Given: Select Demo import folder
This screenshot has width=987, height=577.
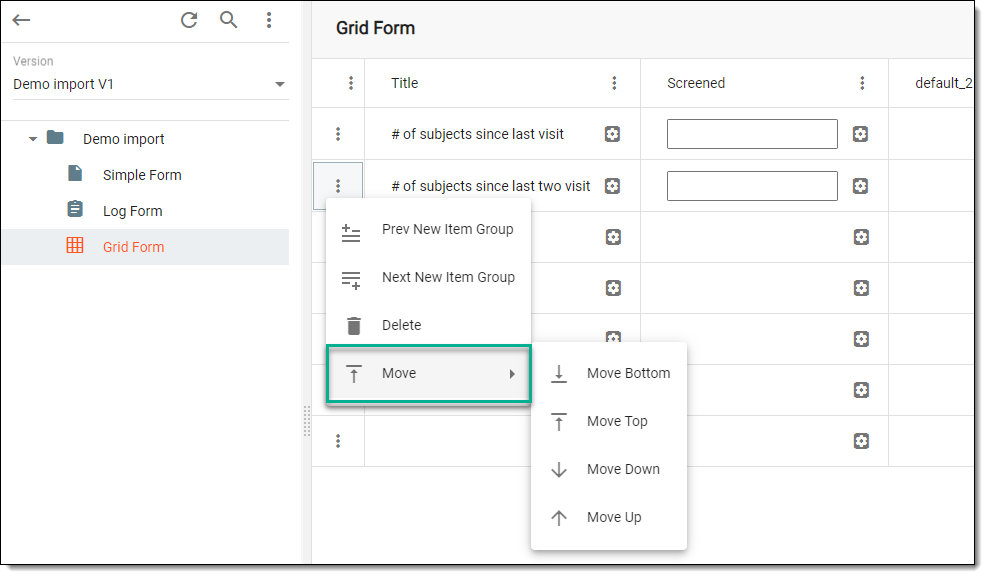Looking at the screenshot, I should (x=123, y=139).
